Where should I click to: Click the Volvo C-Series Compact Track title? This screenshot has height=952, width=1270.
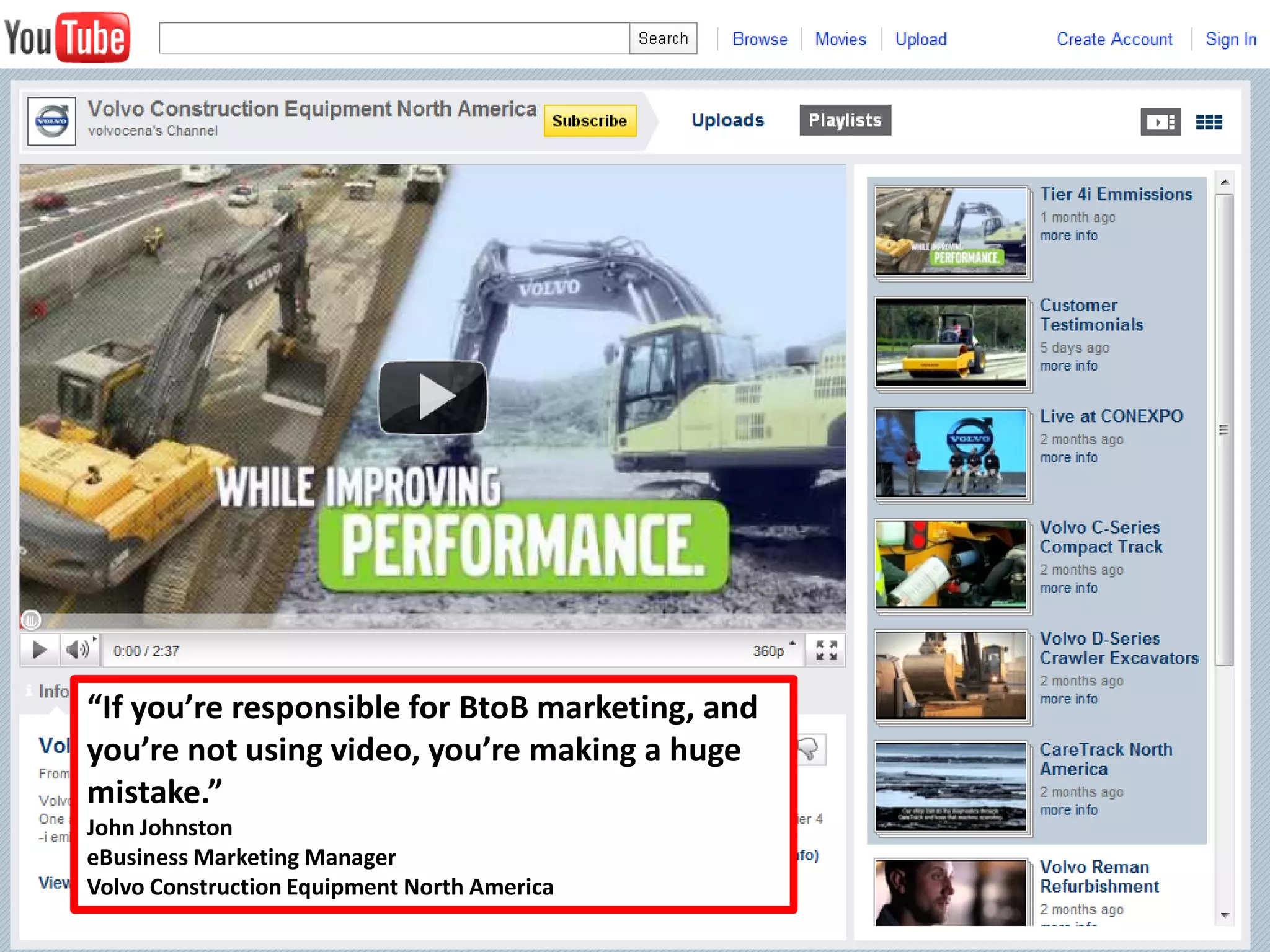(1101, 537)
